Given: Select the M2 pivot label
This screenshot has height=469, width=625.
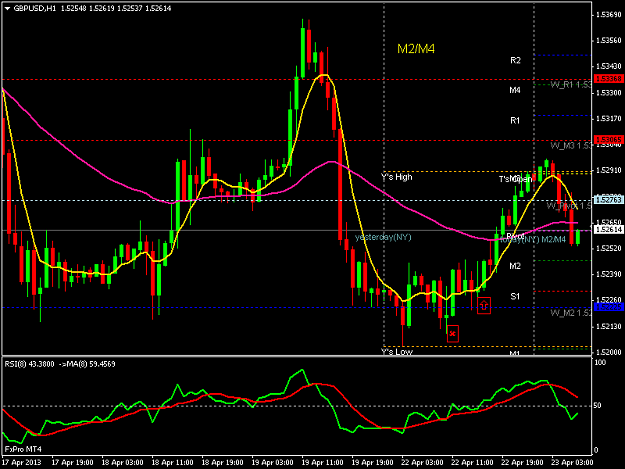Looking at the screenshot, I should click(515, 266).
